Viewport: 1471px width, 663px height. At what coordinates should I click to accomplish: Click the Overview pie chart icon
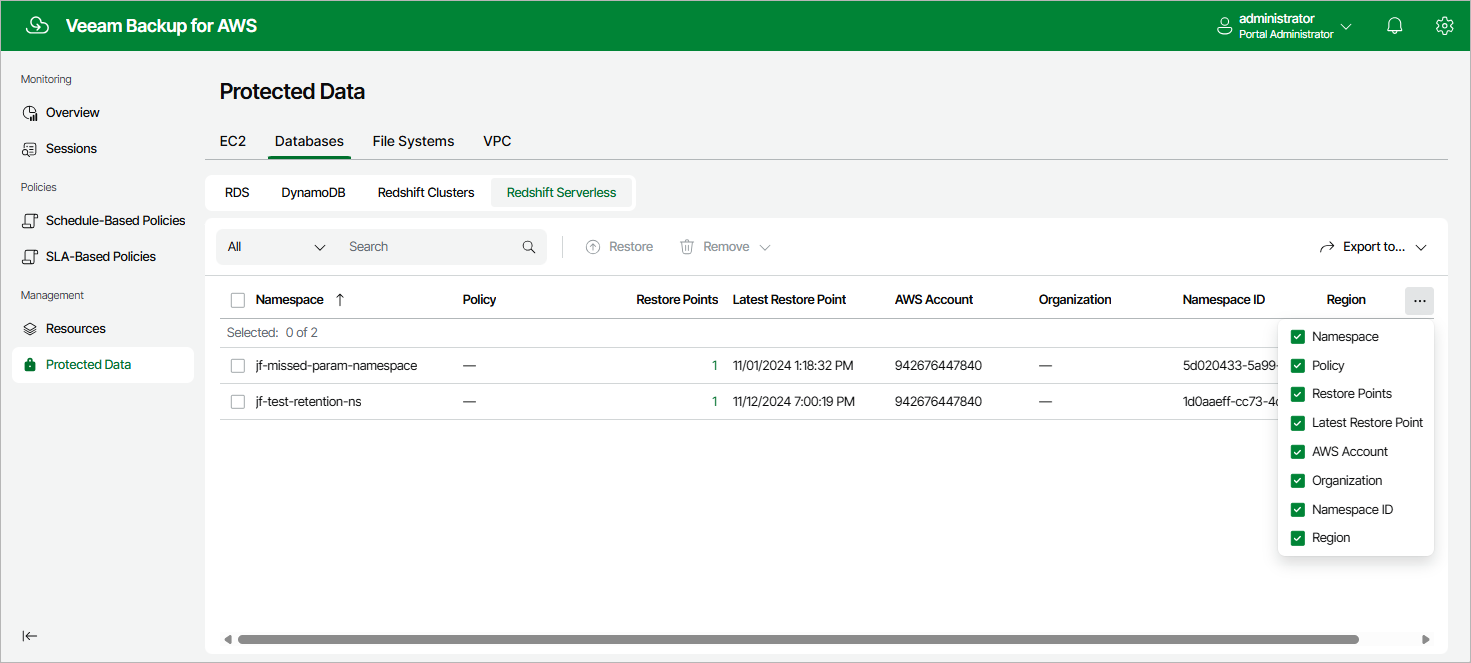(x=30, y=113)
